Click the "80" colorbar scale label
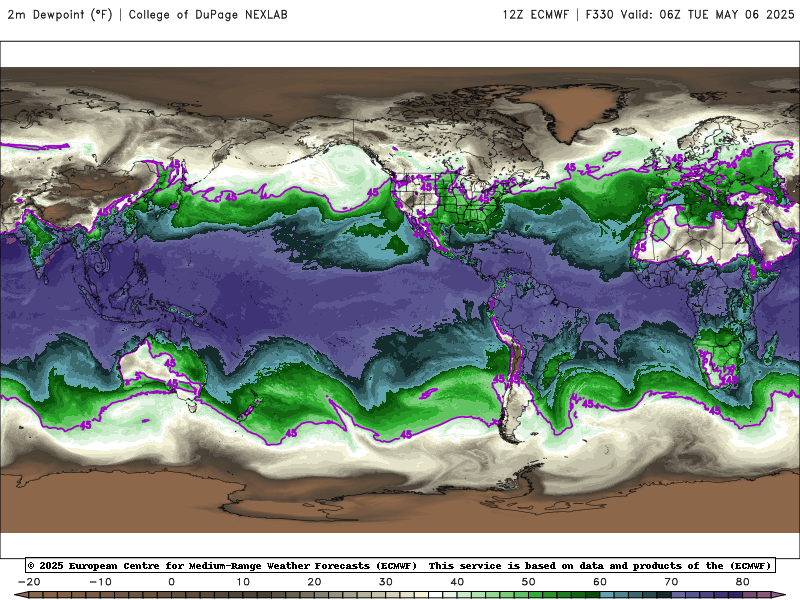The height and width of the screenshot is (600, 800). (x=743, y=582)
